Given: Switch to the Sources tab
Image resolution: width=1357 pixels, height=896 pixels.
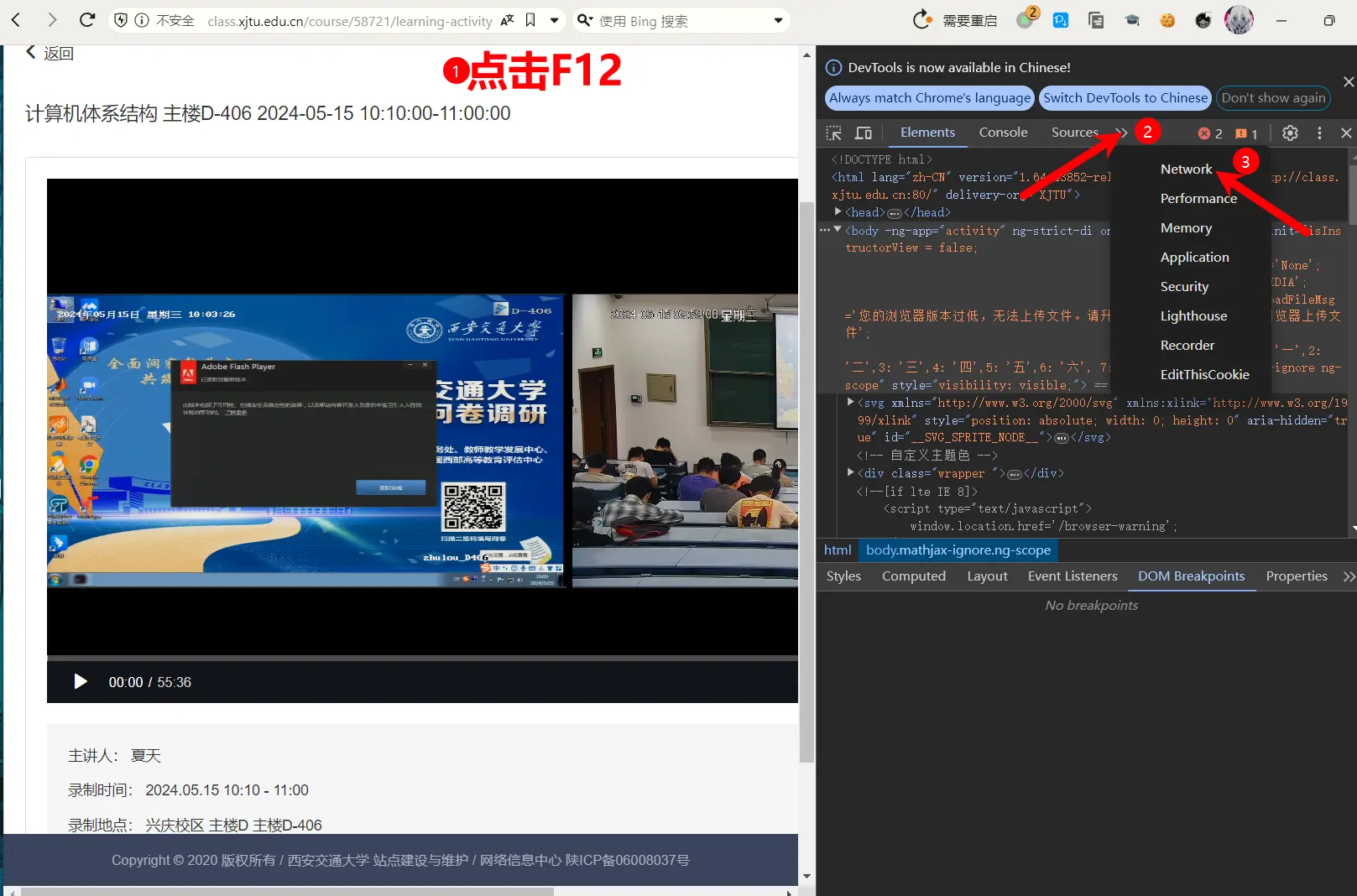Looking at the screenshot, I should pos(1074,132).
